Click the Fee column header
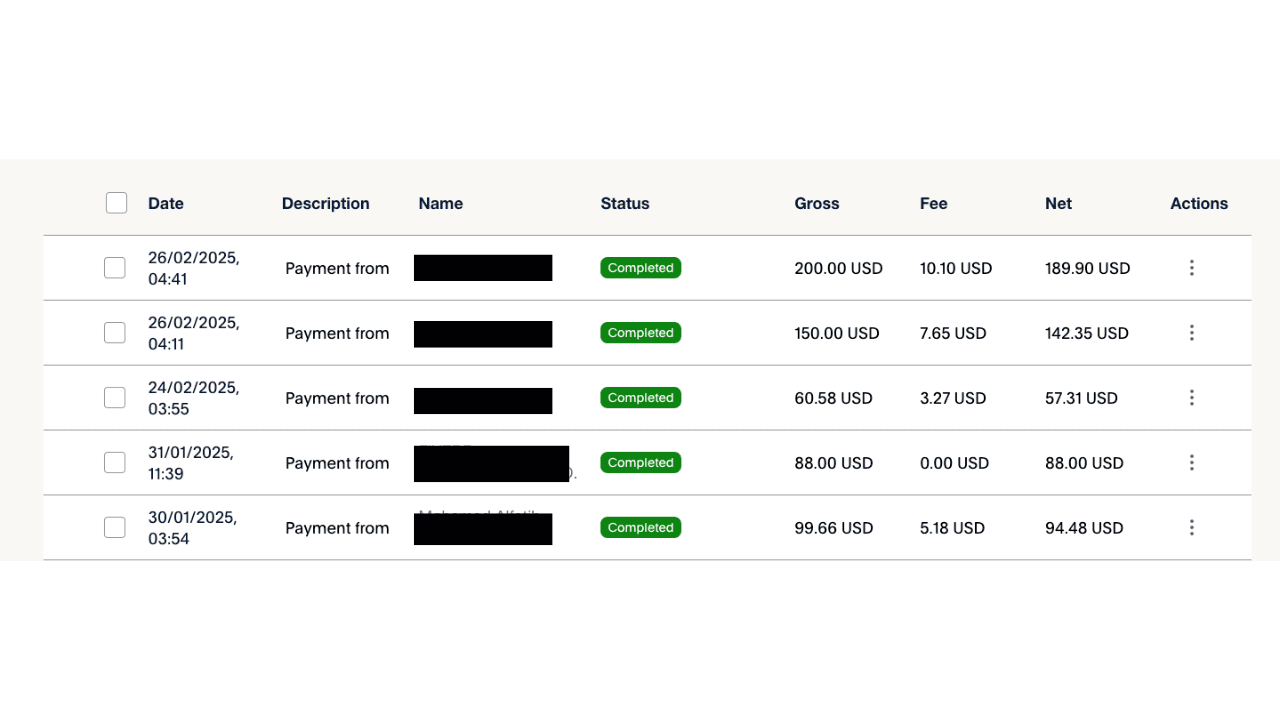 pos(933,203)
